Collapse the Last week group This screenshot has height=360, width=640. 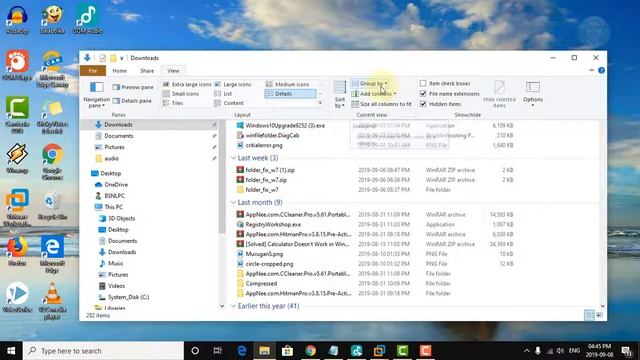pos(233,158)
